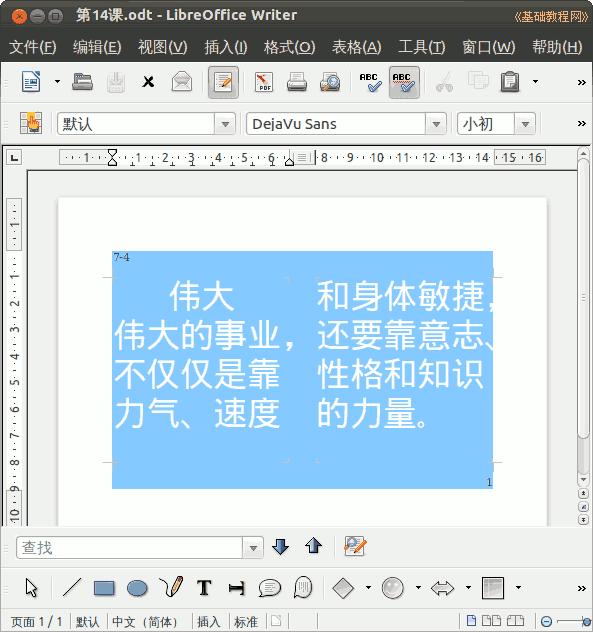
Task: Open the 编辑(E) menu
Action: tap(97, 47)
